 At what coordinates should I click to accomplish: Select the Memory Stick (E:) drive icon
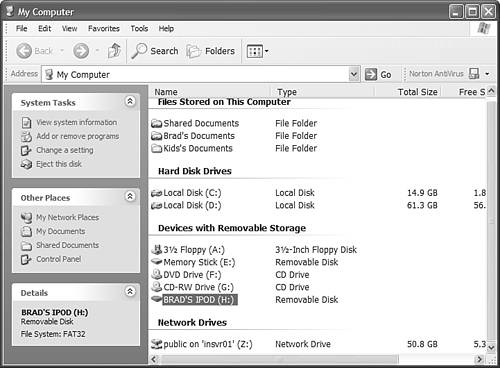[x=157, y=262]
